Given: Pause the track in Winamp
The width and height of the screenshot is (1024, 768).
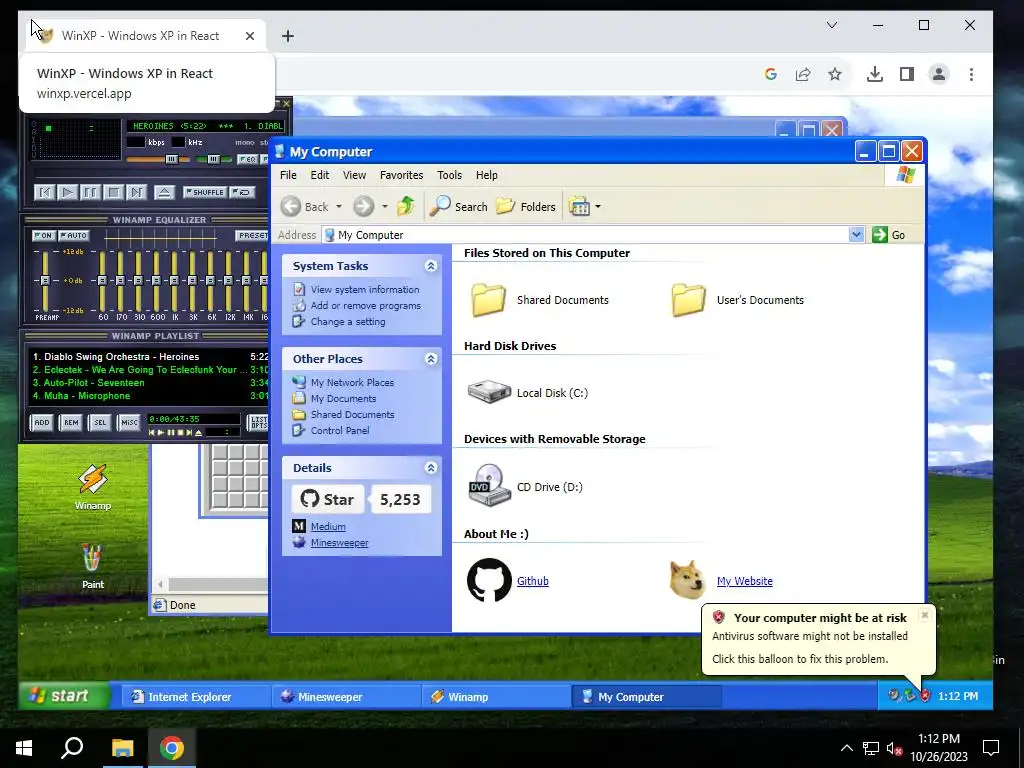Looking at the screenshot, I should pos(90,192).
